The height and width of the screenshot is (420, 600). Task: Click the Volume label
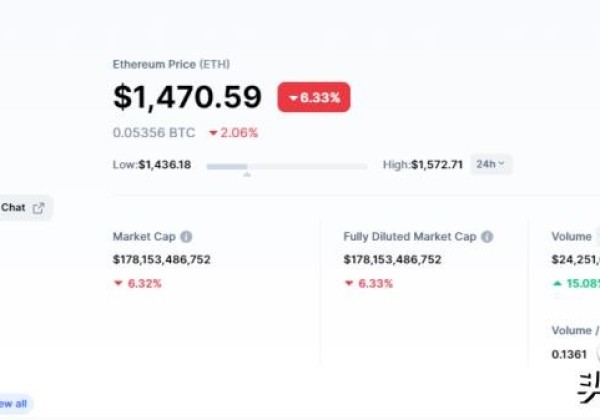(571, 237)
